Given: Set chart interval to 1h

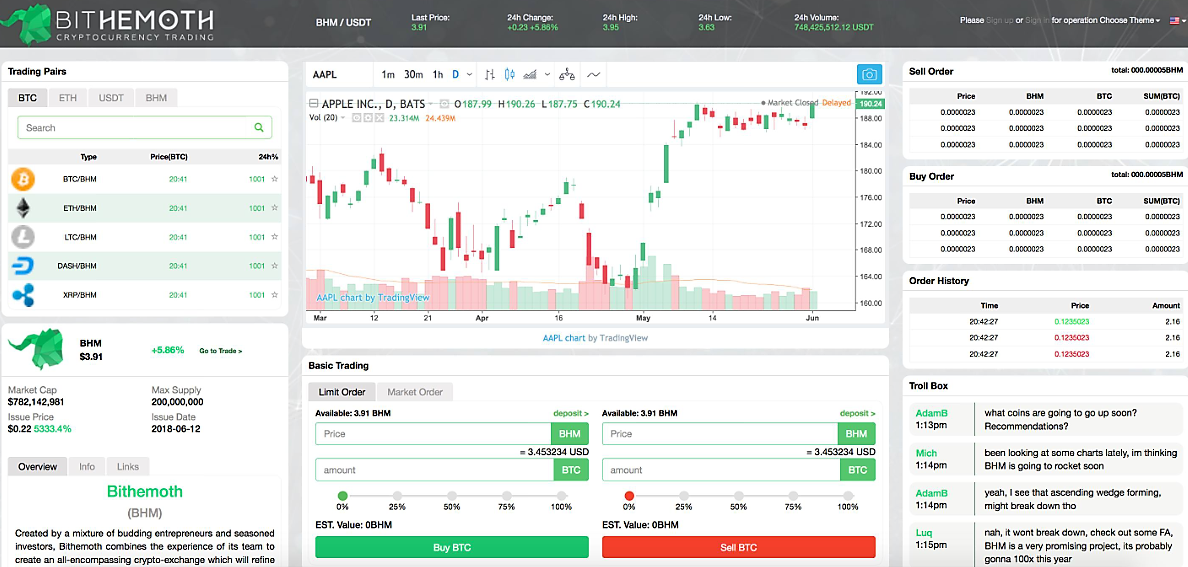Looking at the screenshot, I should tap(438, 74).
